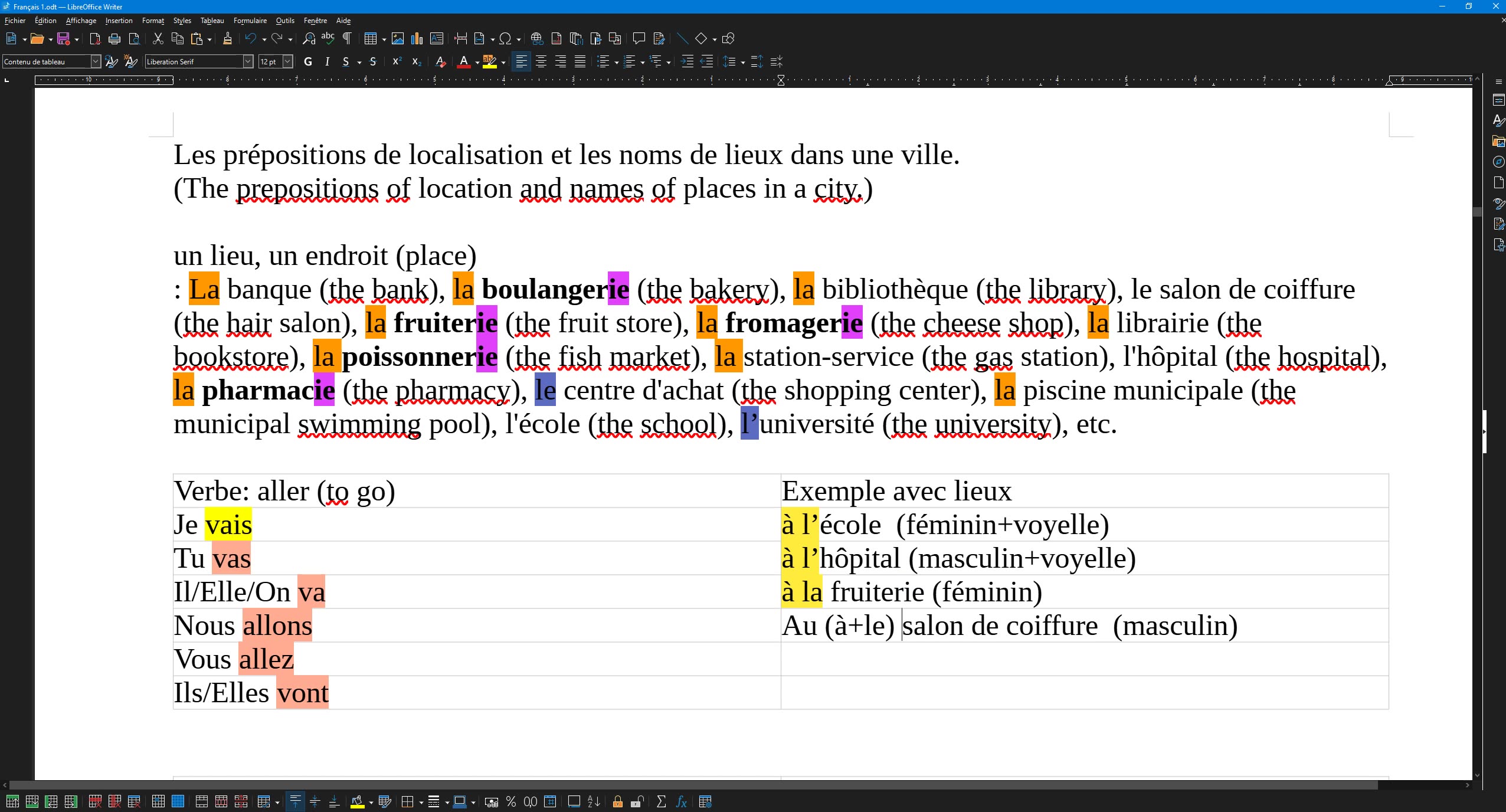Open the Tableau menu

click(212, 20)
